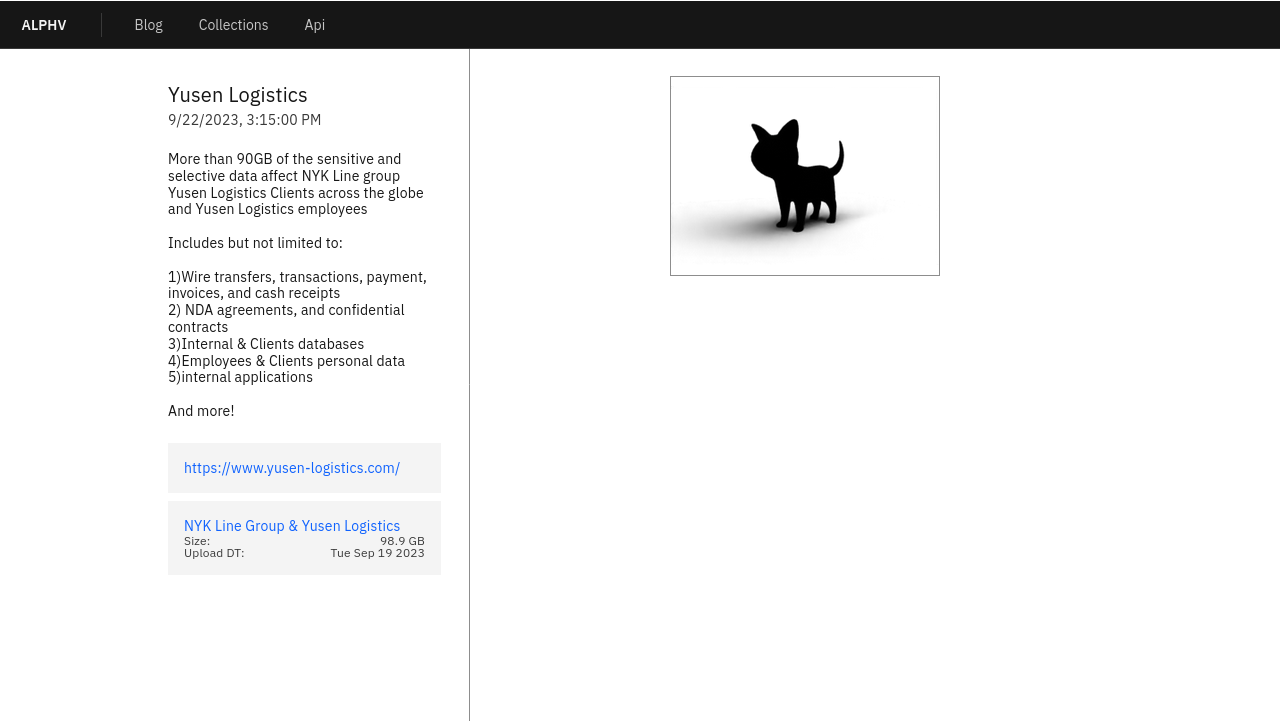
Task: Click the ALPHV site logo
Action: point(44,25)
